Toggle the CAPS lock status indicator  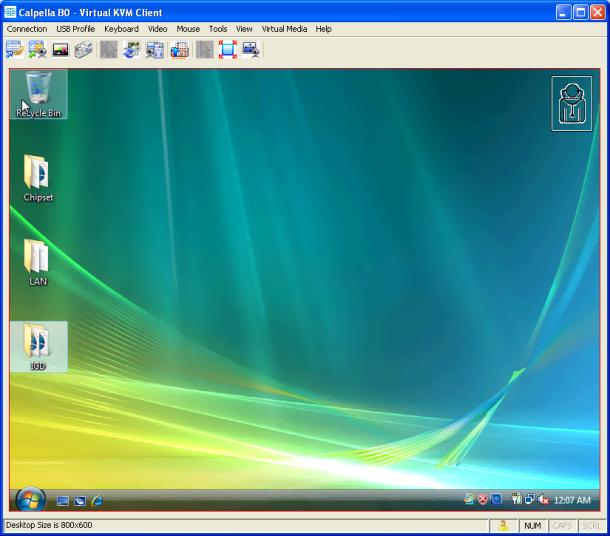point(562,526)
